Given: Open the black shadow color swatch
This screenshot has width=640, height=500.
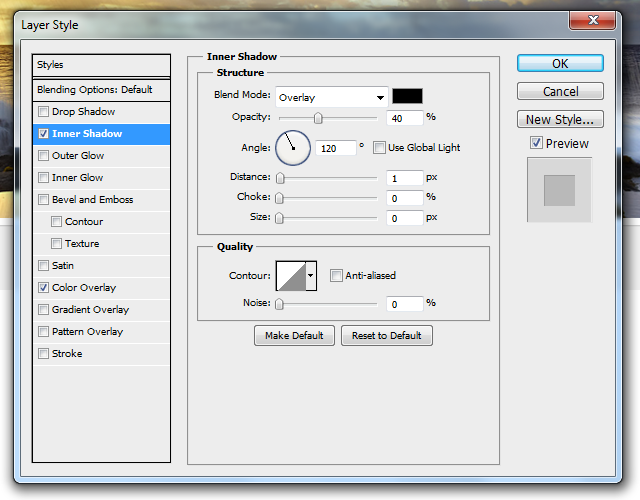Looking at the screenshot, I should pyautogui.click(x=407, y=96).
